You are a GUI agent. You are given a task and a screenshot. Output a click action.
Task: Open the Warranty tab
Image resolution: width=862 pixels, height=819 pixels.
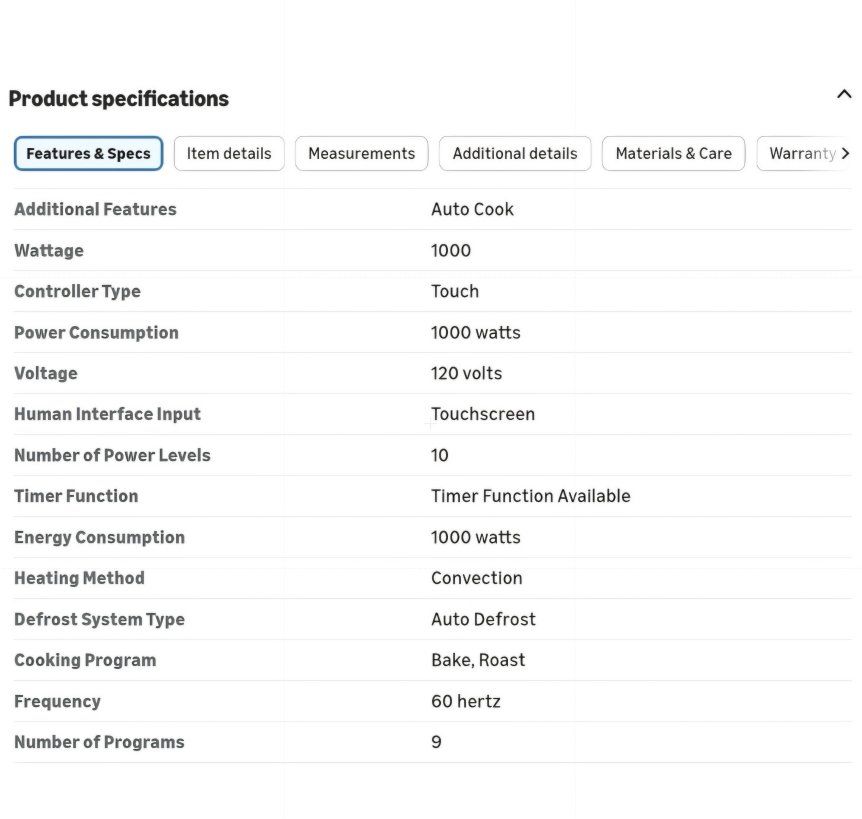(x=802, y=153)
